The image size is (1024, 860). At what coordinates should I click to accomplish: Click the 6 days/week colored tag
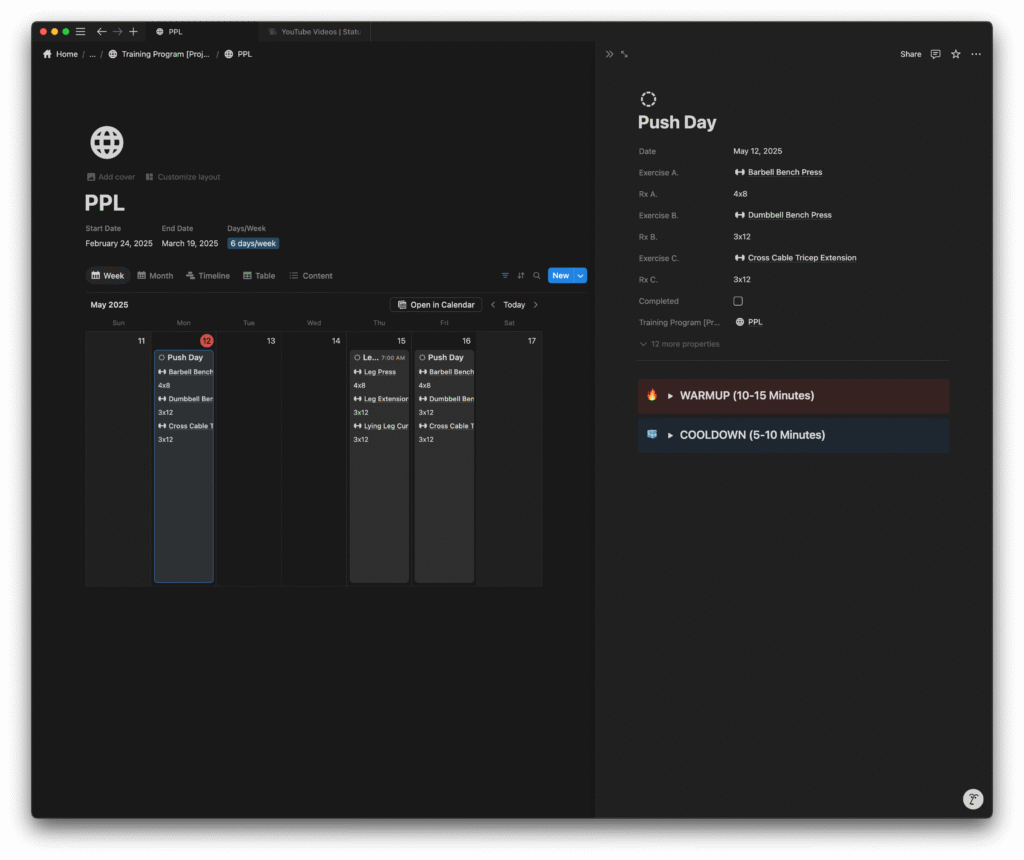[x=253, y=244]
